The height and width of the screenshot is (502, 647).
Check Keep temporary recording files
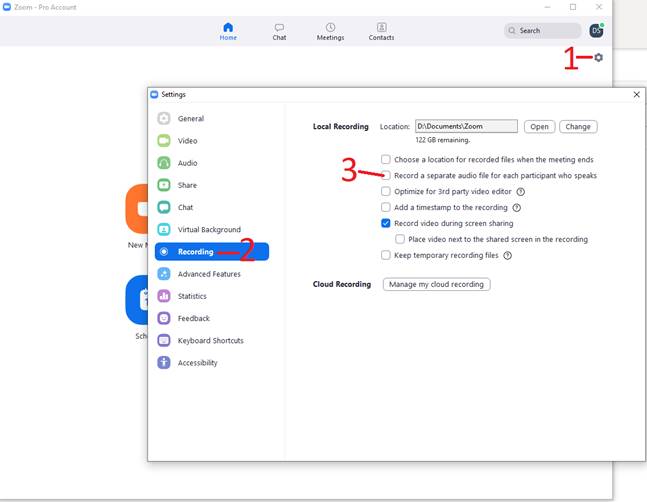point(385,255)
